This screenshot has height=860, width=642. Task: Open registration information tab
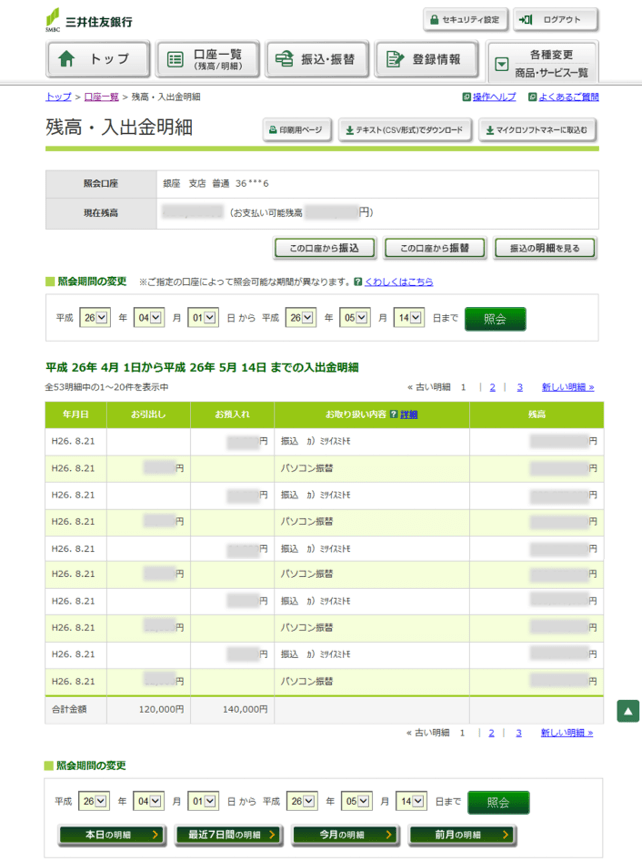pos(428,59)
